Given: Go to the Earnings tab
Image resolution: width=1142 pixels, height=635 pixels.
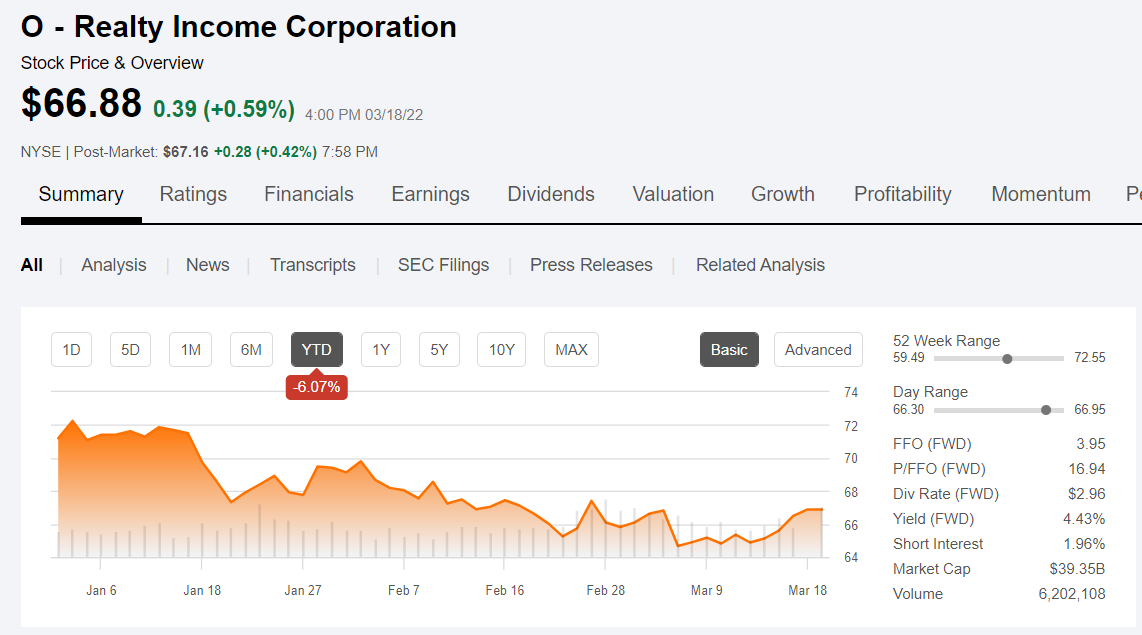Looking at the screenshot, I should point(430,194).
